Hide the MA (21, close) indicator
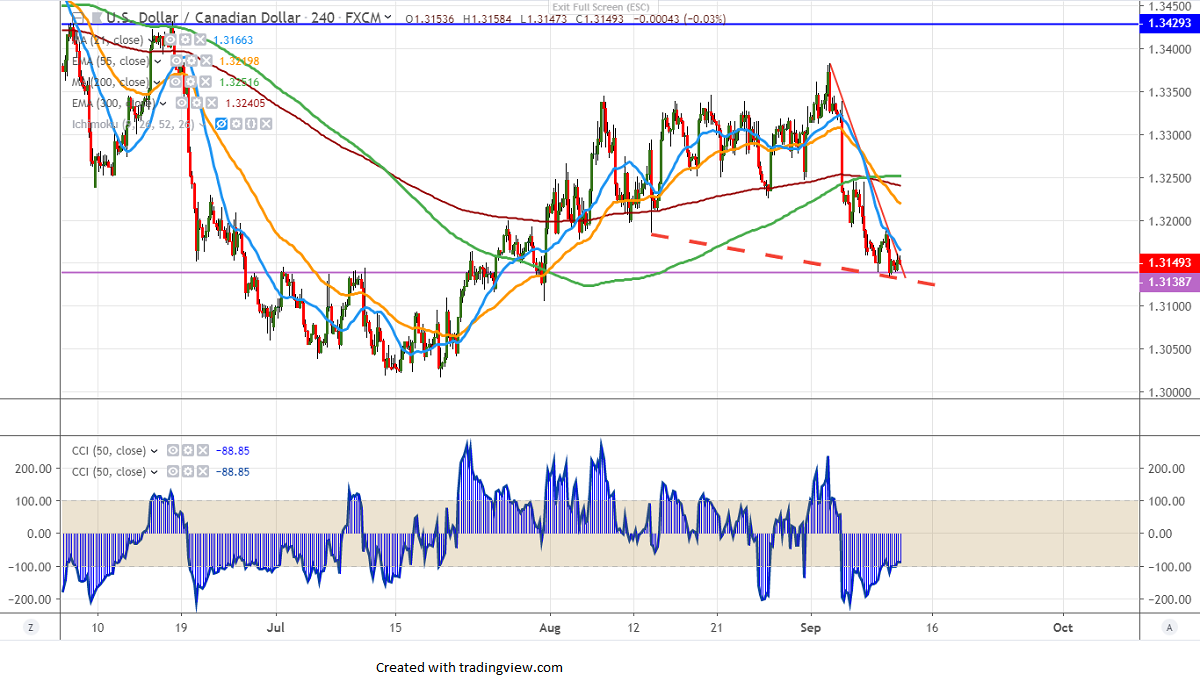Image resolution: width=1201 pixels, height=685 pixels. (x=170, y=40)
